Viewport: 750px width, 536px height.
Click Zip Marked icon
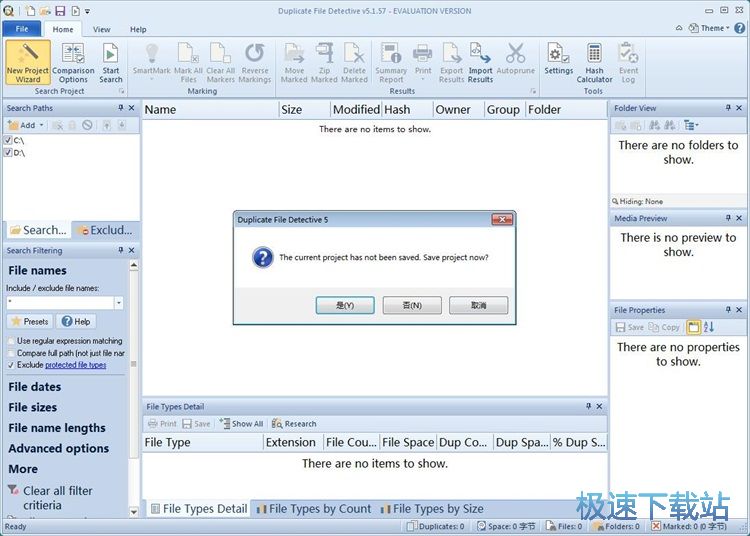click(324, 53)
